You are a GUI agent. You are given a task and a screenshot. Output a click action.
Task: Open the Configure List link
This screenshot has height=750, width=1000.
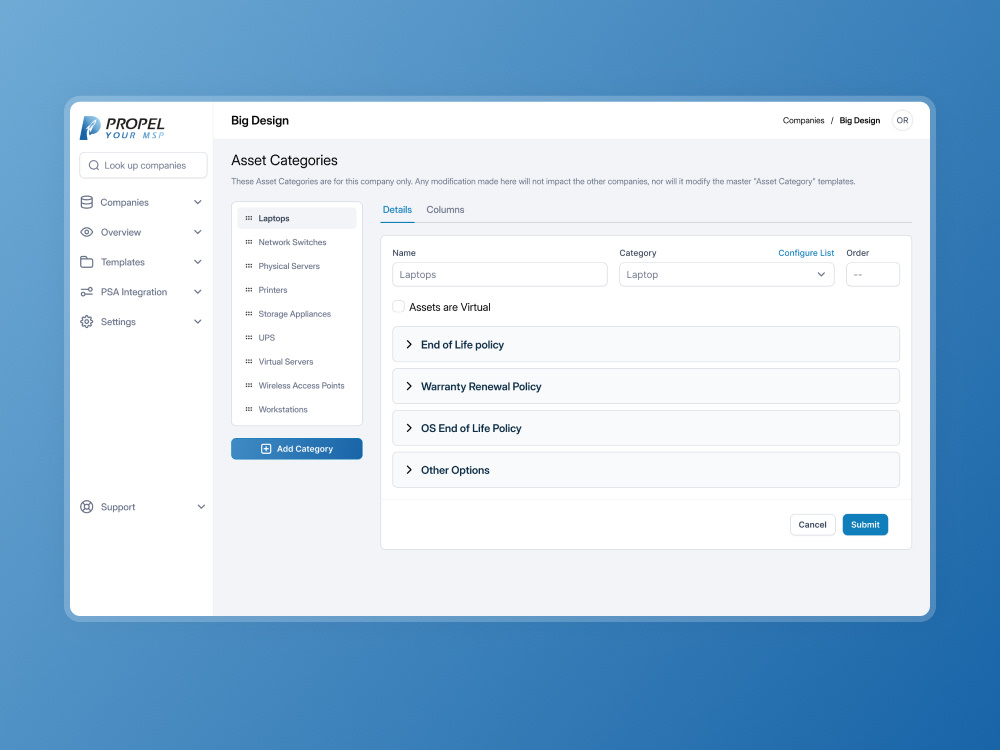(806, 253)
